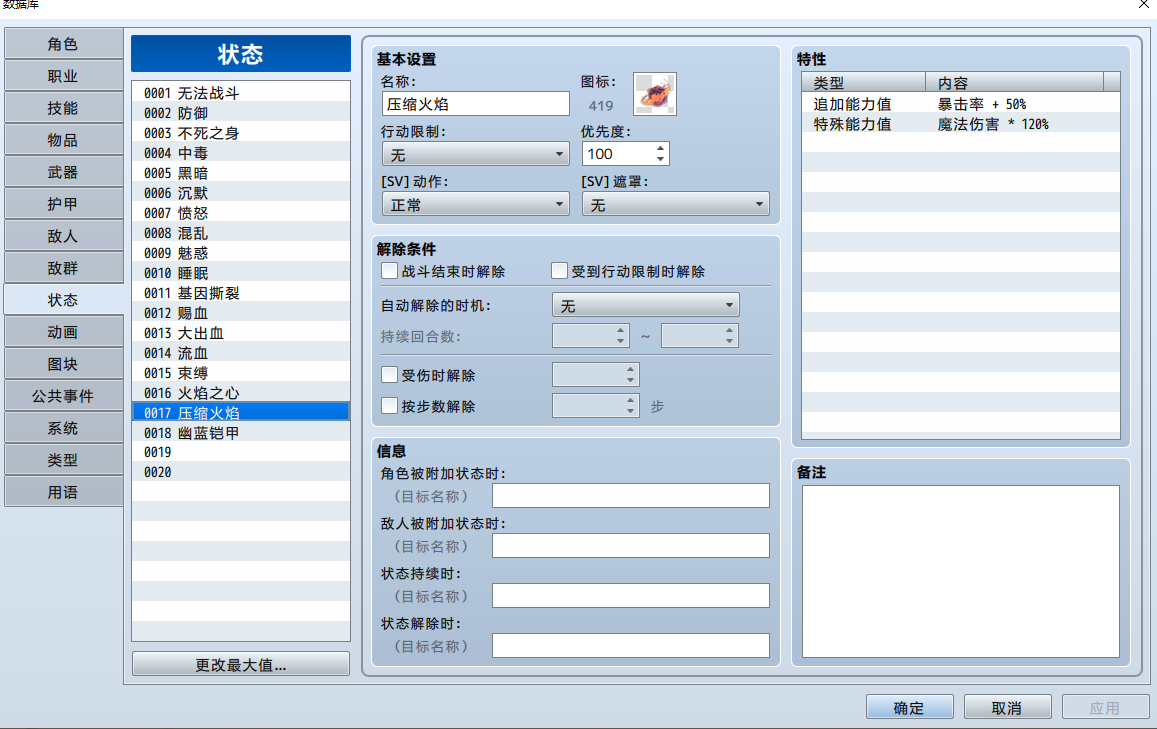The height and width of the screenshot is (729, 1157).
Task: Select state 0001 无法战斗
Action: [x=241, y=92]
